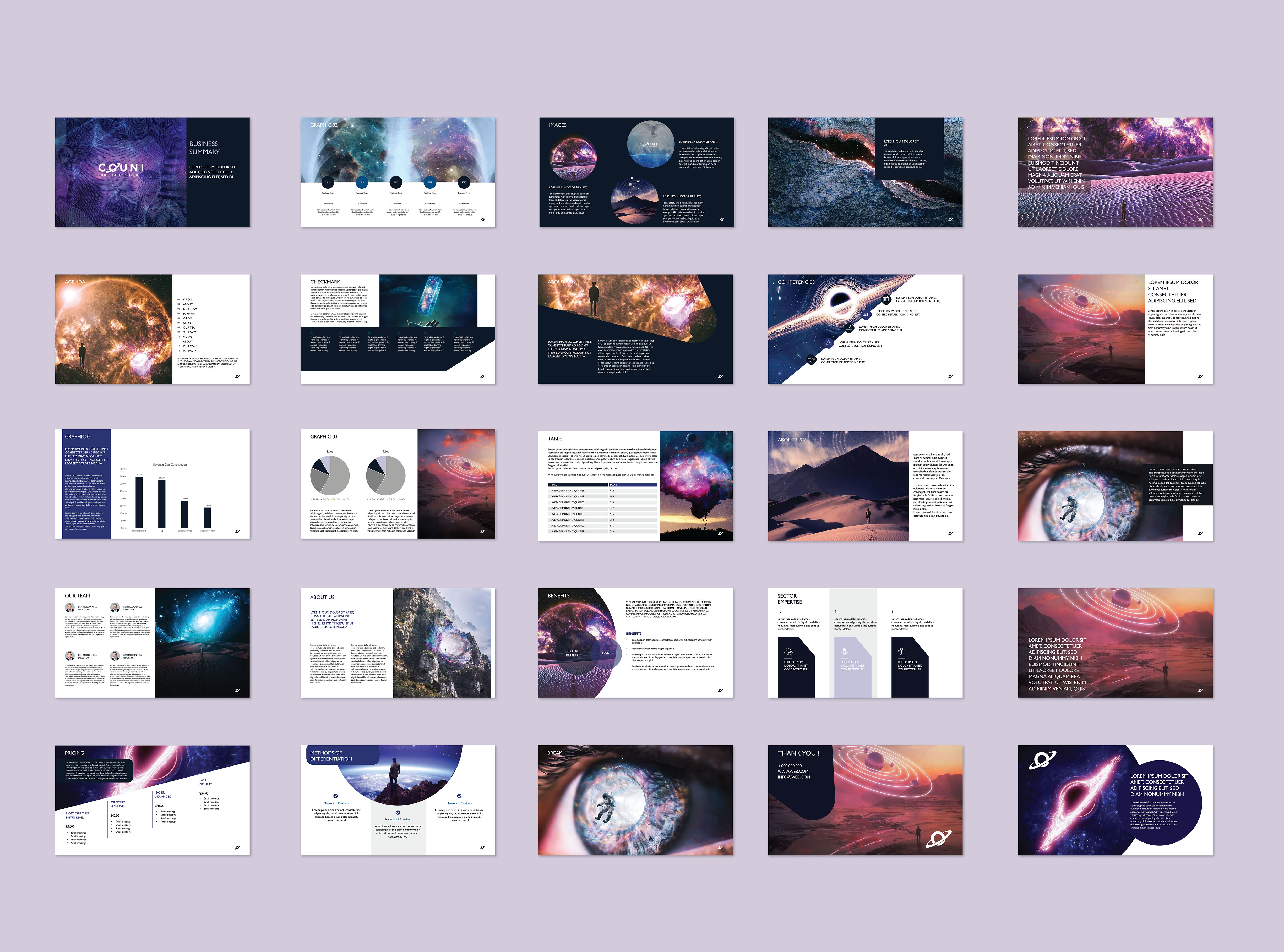
Task: Click the left checkmark icon on the Methods of Differentiation slide
Action: [336, 796]
